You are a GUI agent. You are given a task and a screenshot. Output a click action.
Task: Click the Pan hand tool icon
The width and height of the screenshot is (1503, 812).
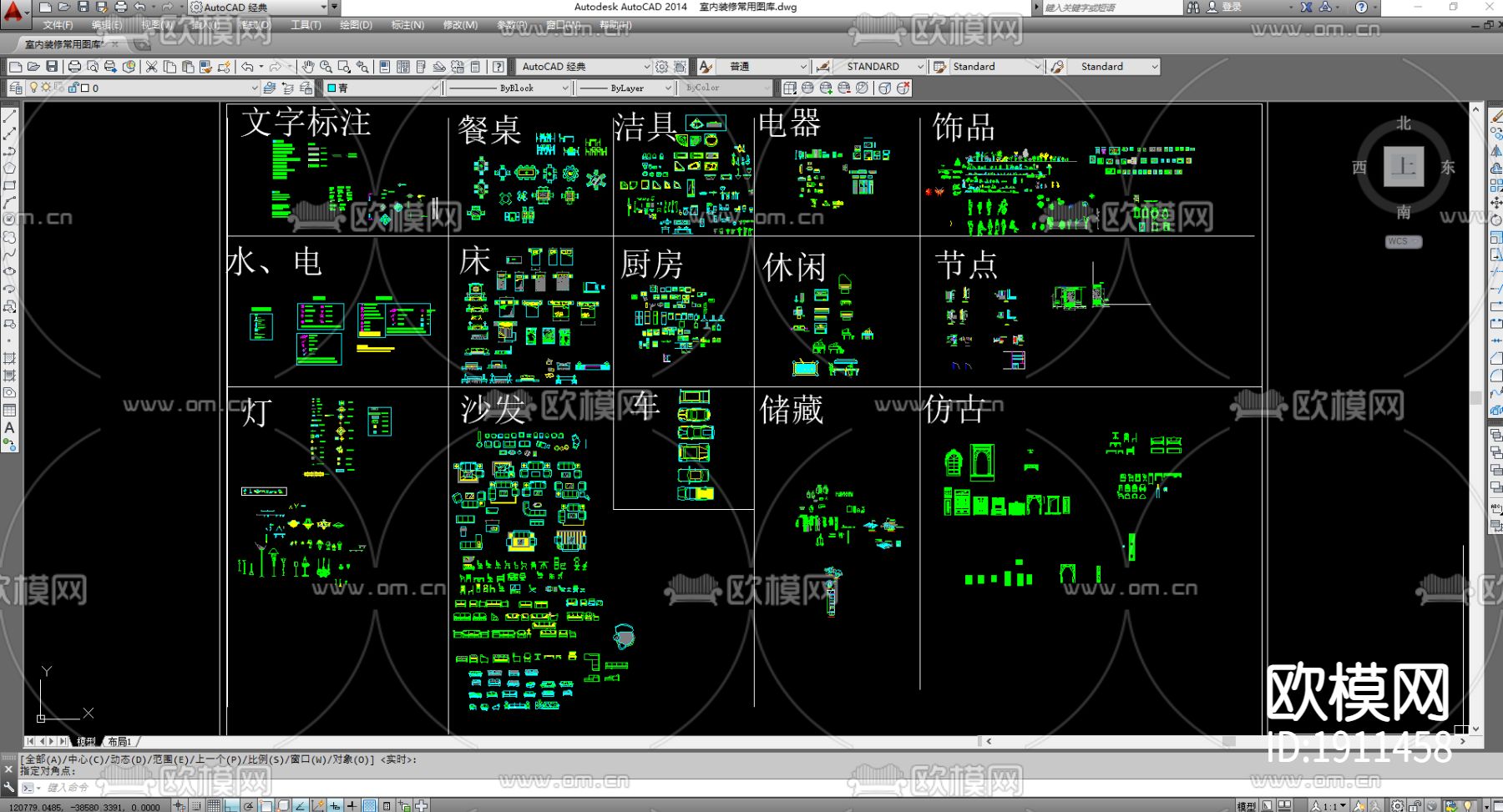coord(308,67)
